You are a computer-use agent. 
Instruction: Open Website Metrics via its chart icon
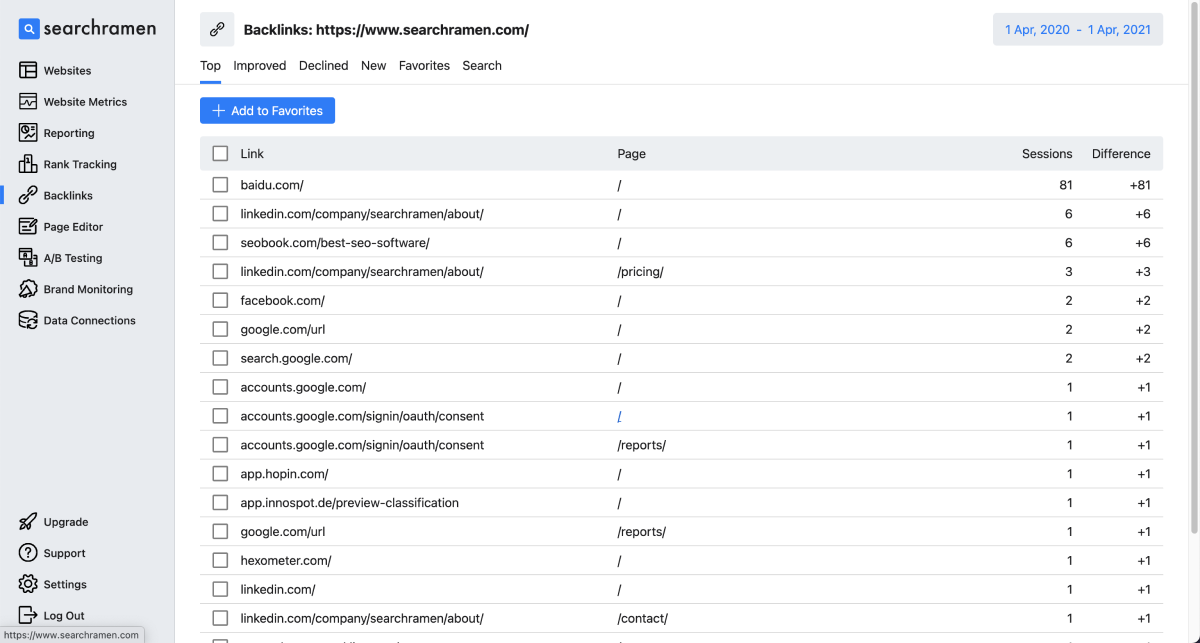click(28, 102)
